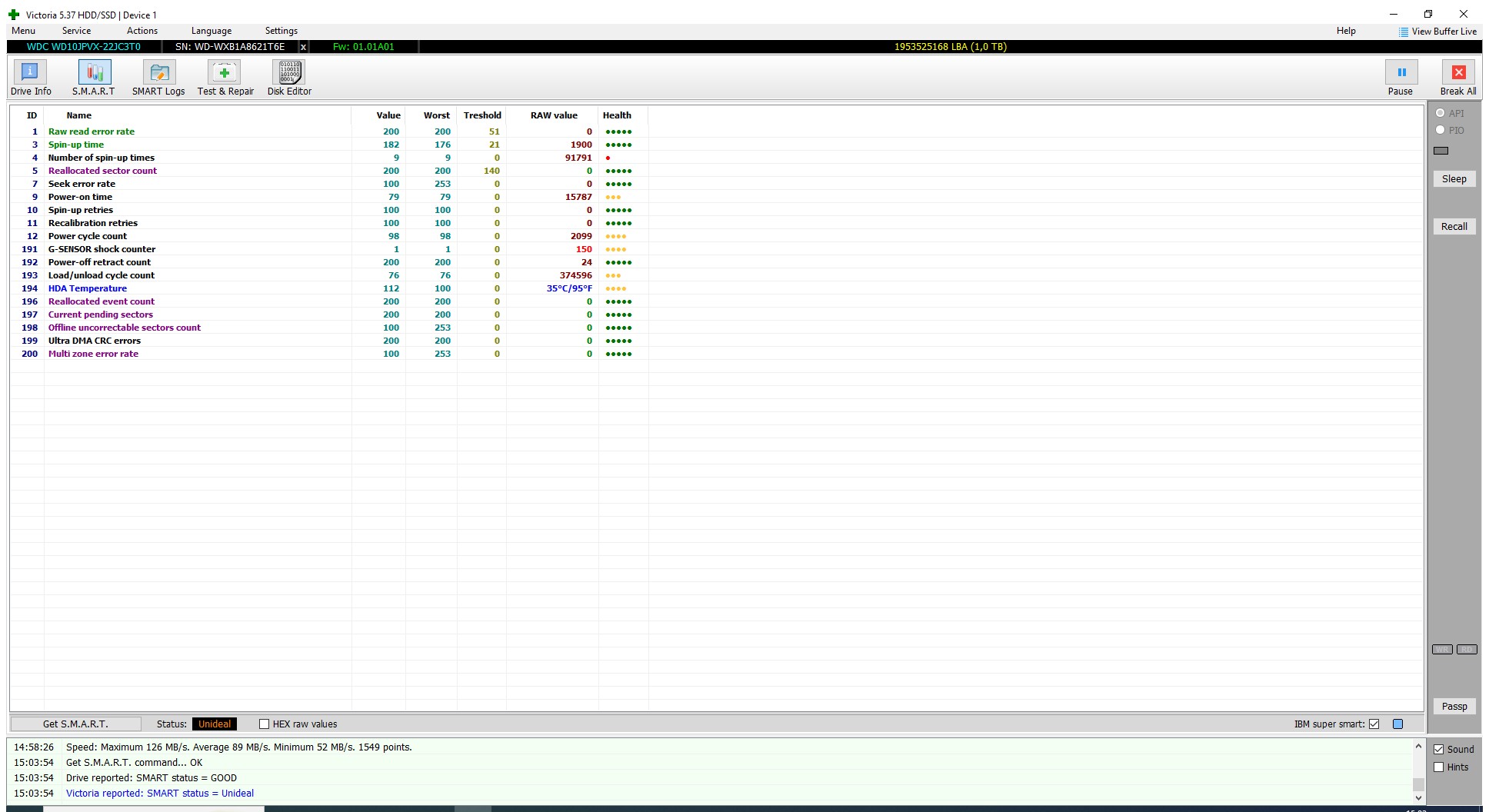Image resolution: width=1489 pixels, height=812 pixels.
Task: Select the Current pending sectors row
Action: [x=329, y=314]
